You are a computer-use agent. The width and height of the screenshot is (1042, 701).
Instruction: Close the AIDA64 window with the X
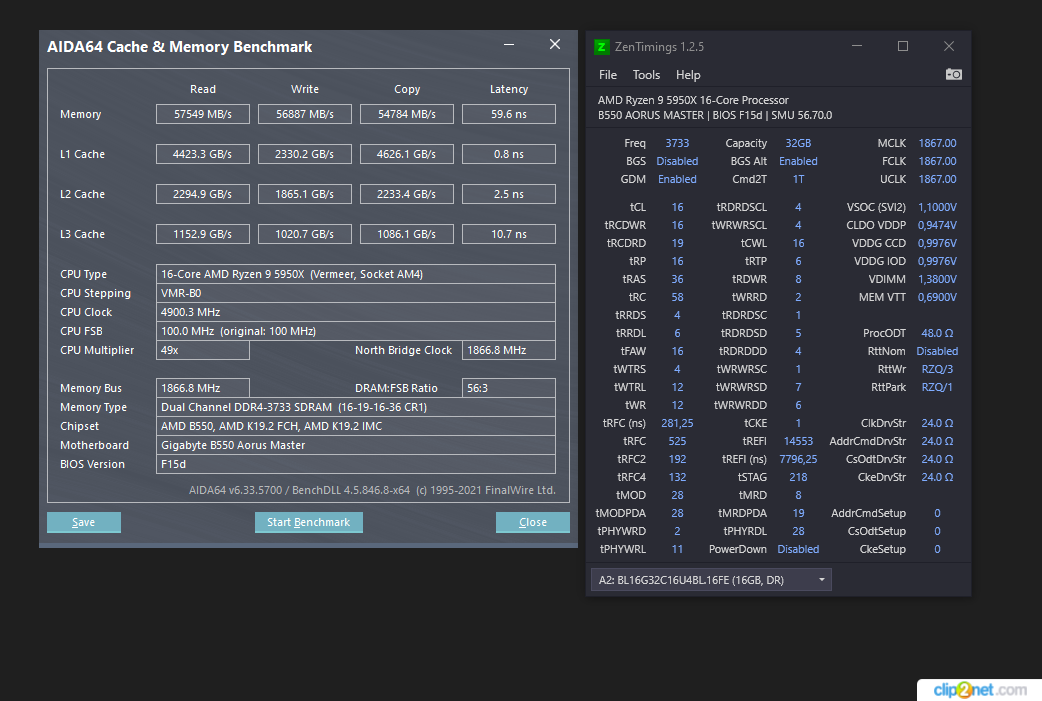(555, 45)
